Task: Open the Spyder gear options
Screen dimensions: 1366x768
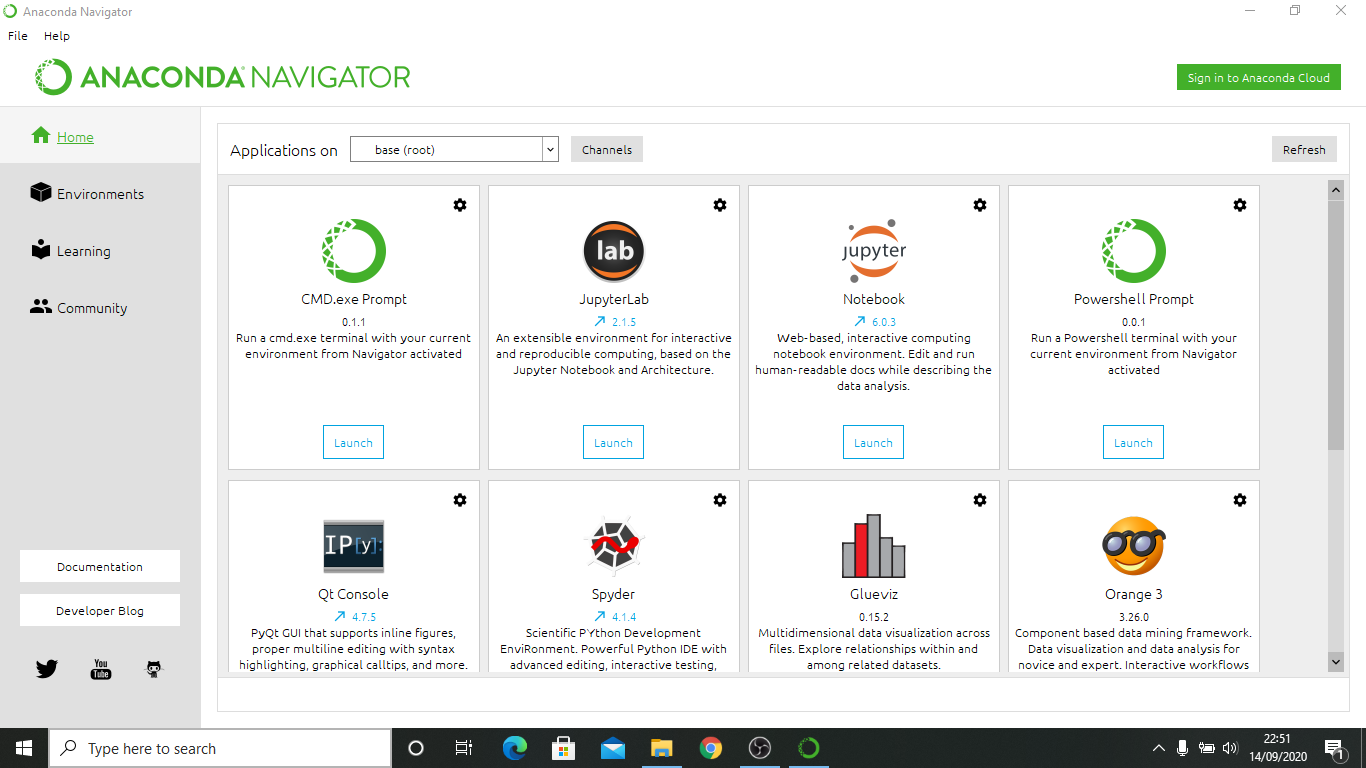Action: point(720,500)
